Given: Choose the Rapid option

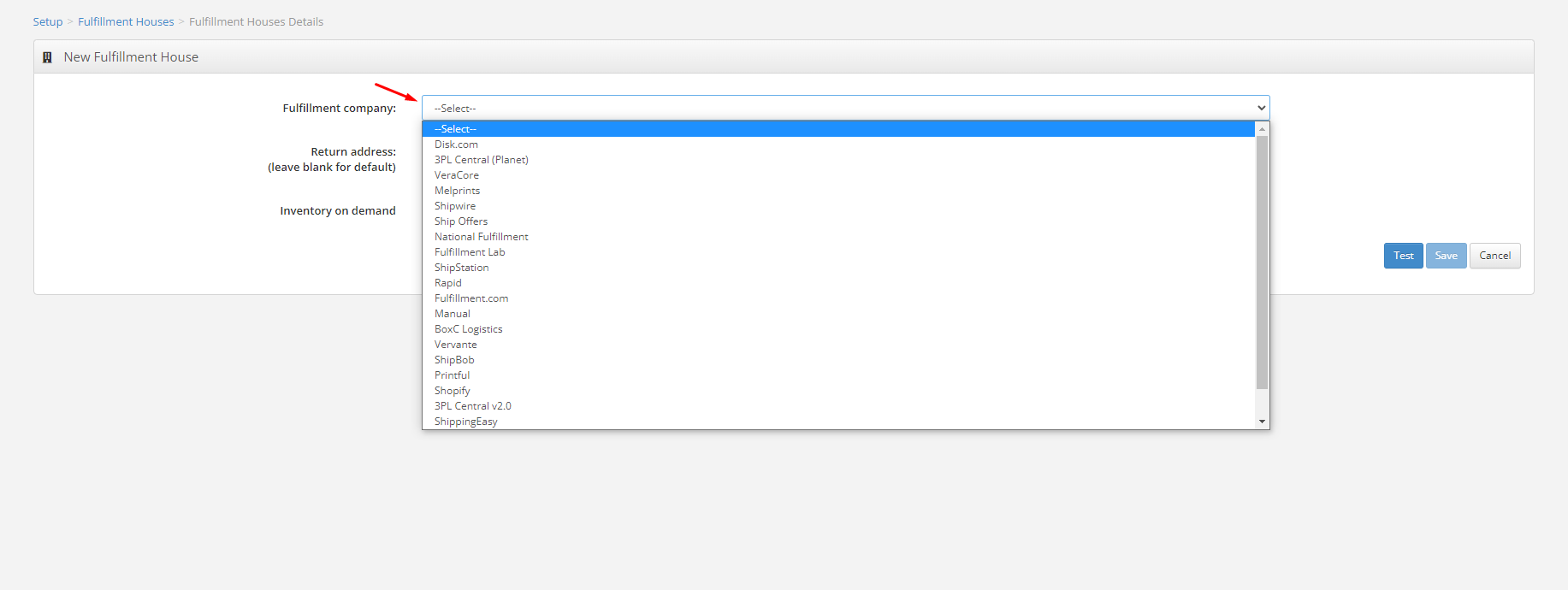Looking at the screenshot, I should [838, 283].
